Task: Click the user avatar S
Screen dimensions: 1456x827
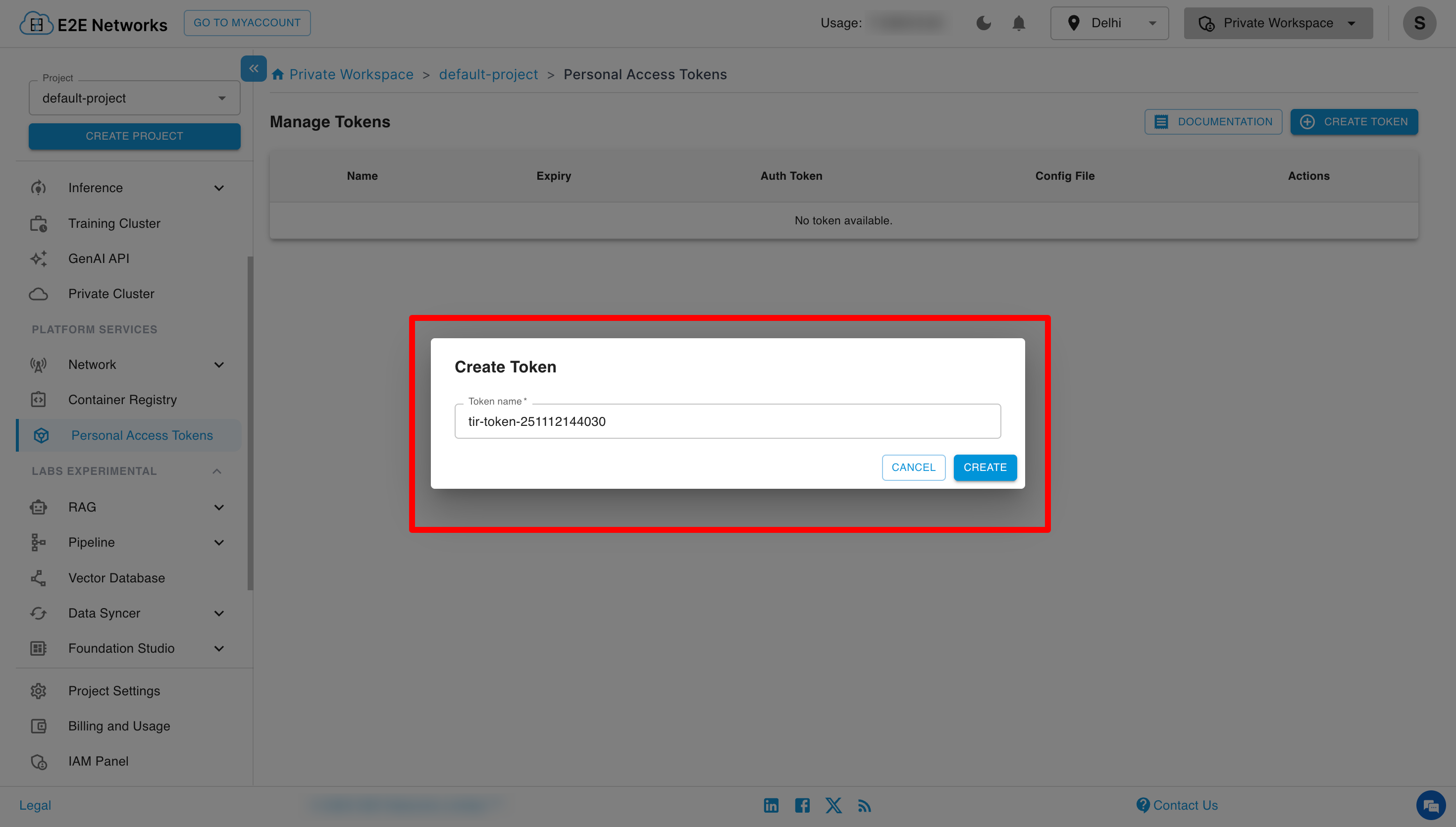Action: 1418,23
